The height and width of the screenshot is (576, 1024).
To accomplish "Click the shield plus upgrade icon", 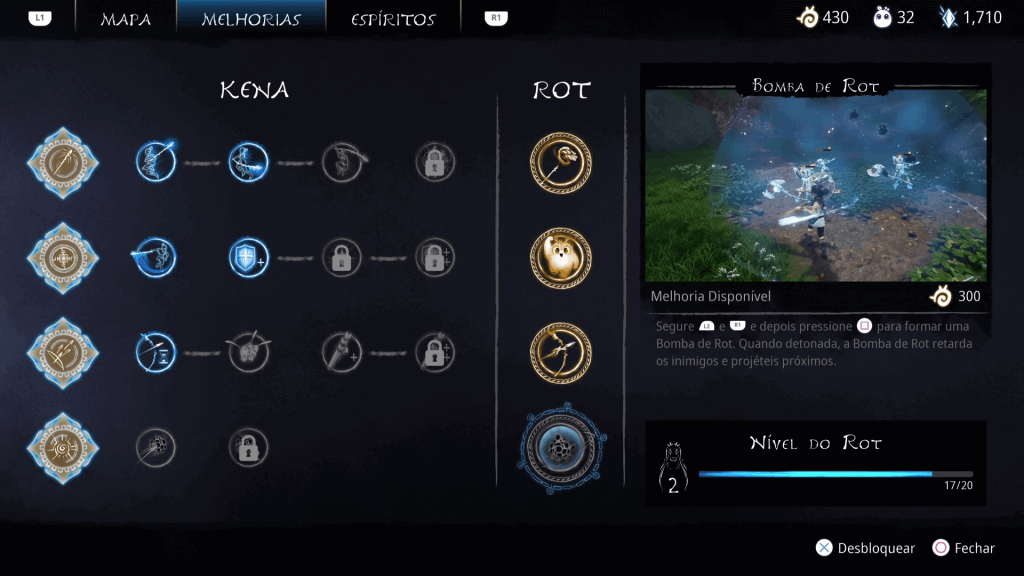I will [x=249, y=257].
